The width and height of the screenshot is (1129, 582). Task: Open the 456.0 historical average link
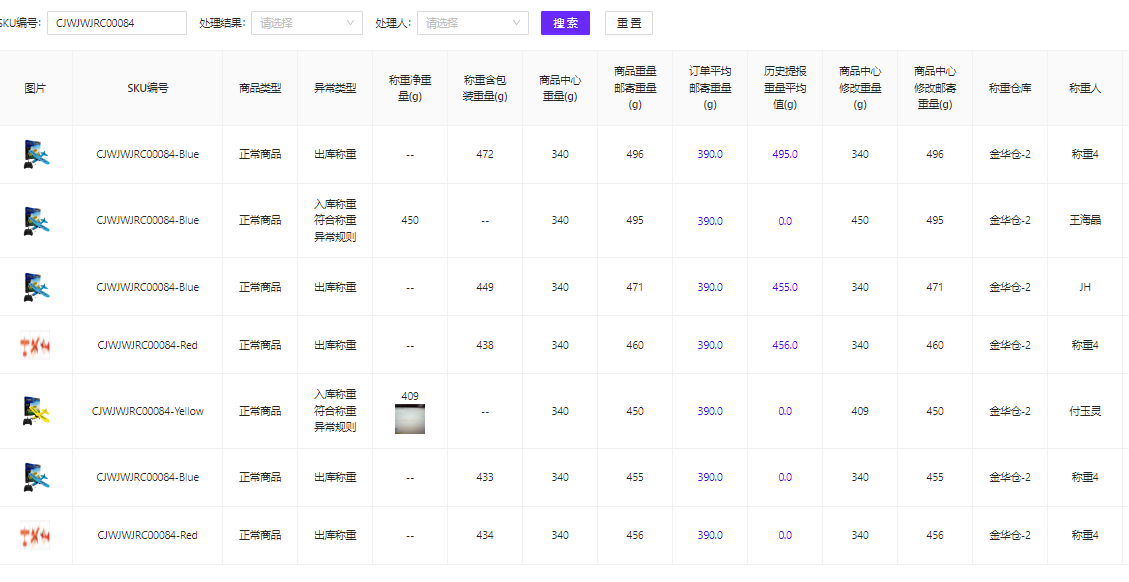click(x=785, y=345)
